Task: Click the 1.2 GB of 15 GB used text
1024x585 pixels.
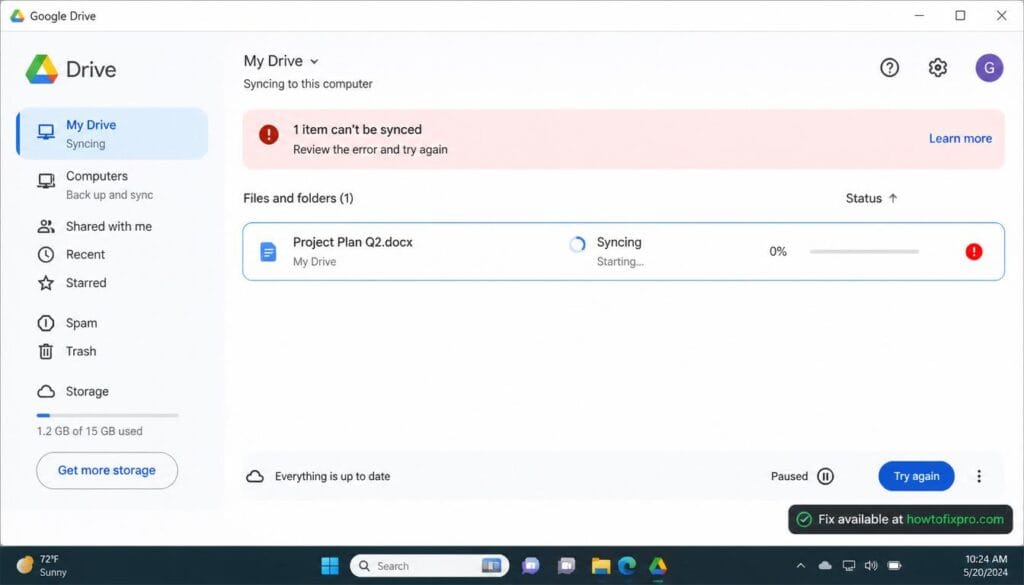Action: pyautogui.click(x=89, y=431)
